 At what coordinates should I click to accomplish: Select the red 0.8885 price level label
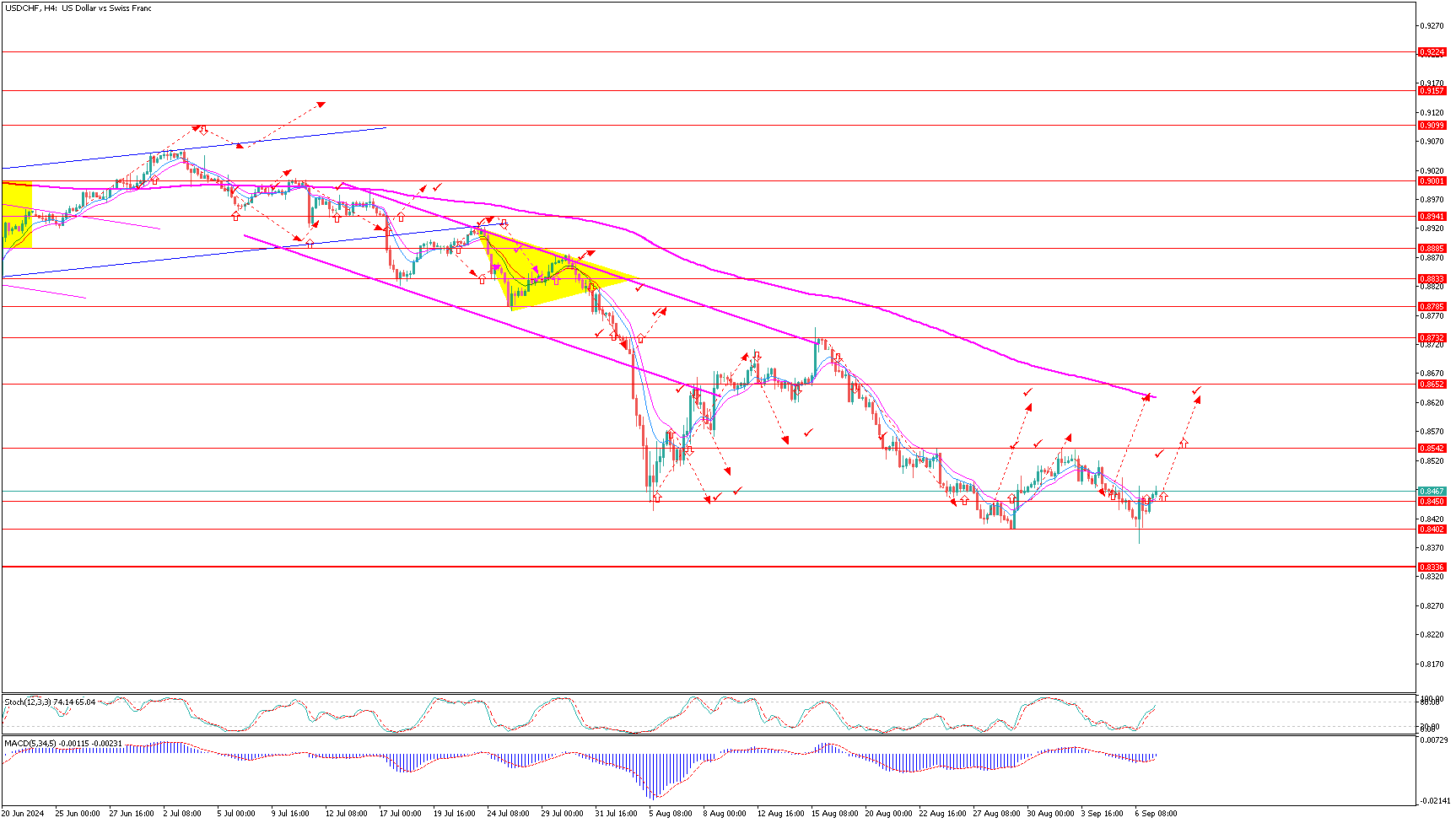point(1432,249)
